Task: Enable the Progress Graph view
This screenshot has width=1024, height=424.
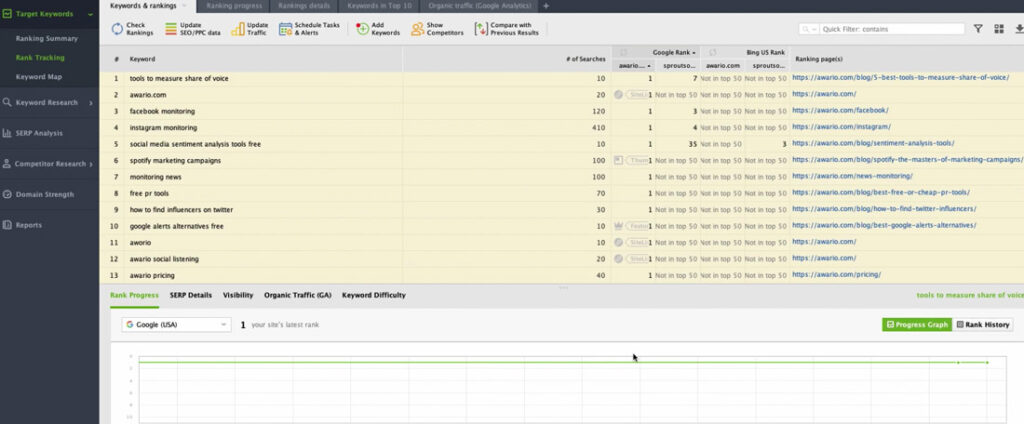Action: (917, 325)
